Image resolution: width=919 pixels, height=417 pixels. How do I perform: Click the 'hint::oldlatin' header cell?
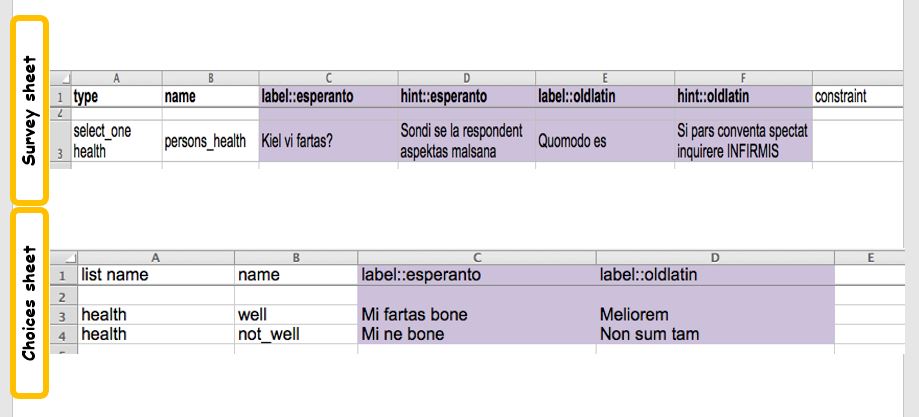tap(743, 97)
